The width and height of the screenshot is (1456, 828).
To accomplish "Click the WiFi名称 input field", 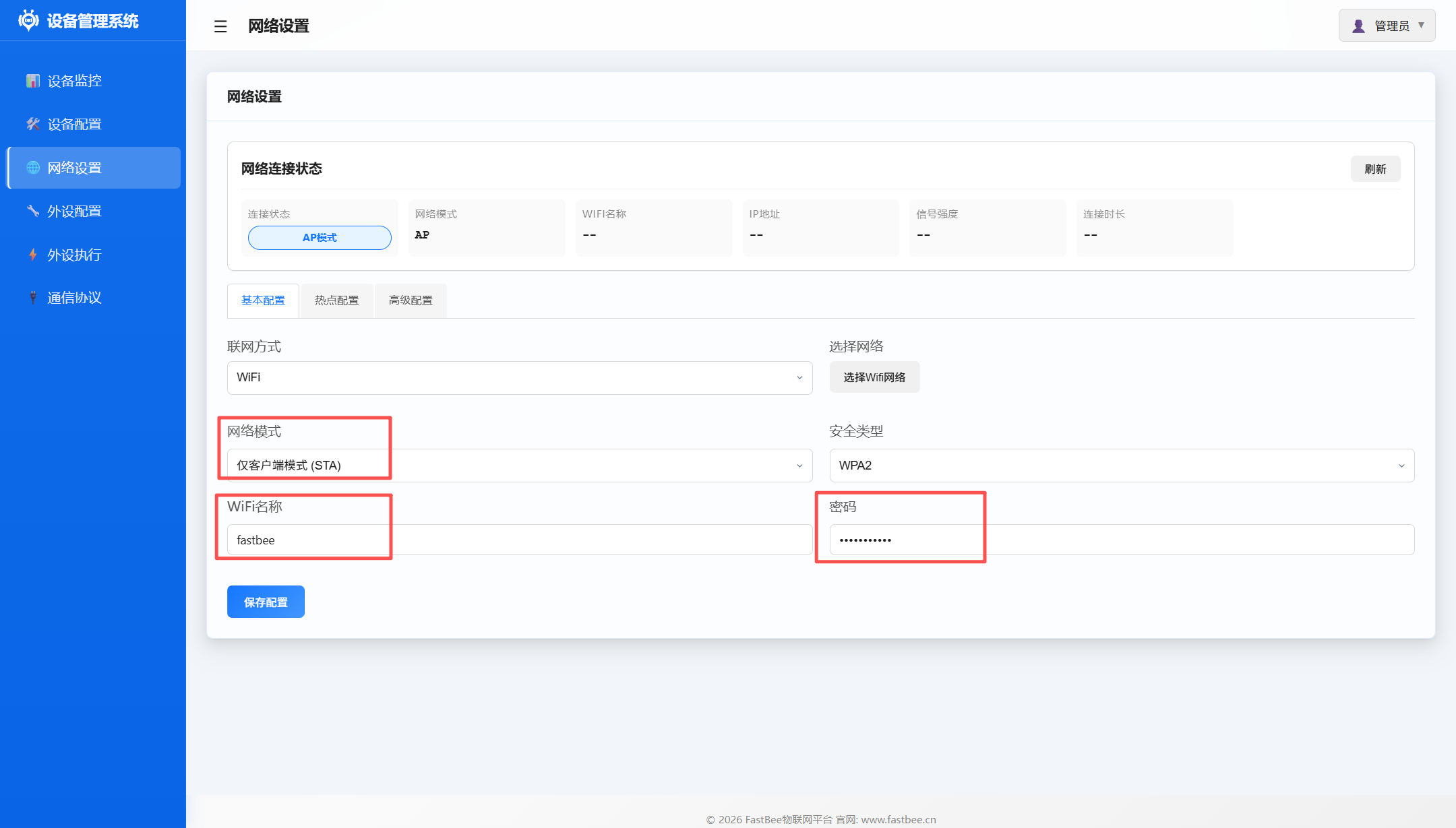I will point(520,540).
